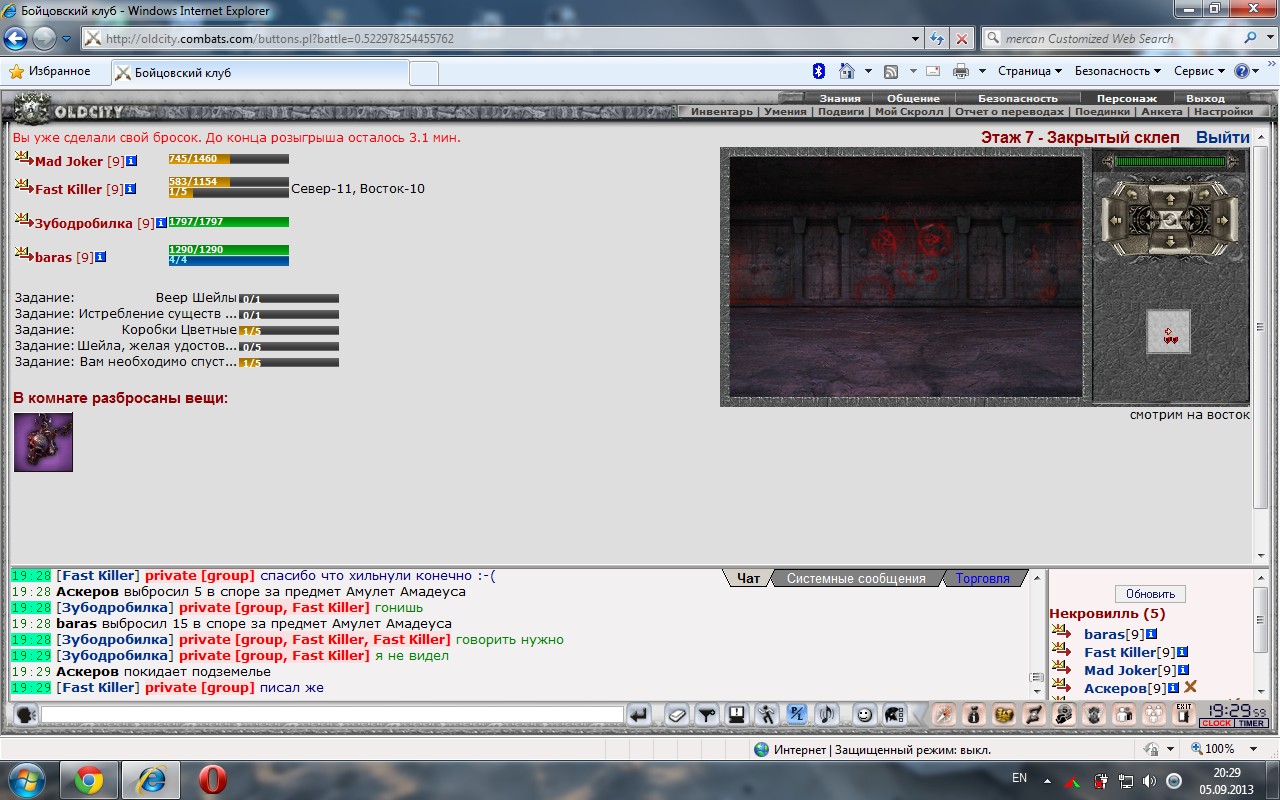The height and width of the screenshot is (800, 1280).
Task: Open info for Mad Joker in party list
Action: pos(131,161)
